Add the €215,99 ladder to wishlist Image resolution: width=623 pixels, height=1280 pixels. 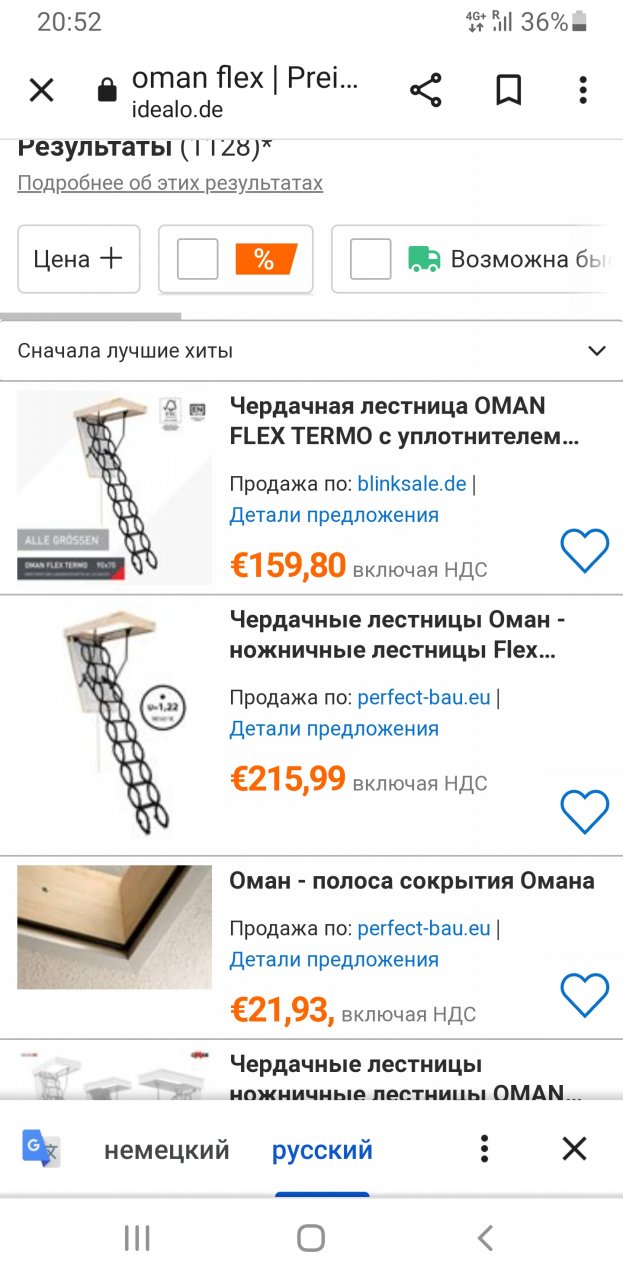[584, 811]
